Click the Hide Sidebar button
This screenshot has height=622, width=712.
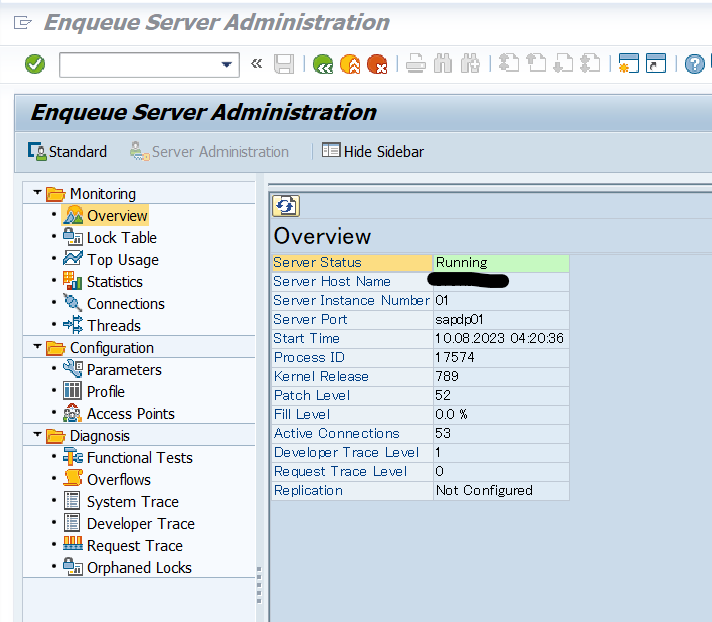pyautogui.click(x=372, y=152)
